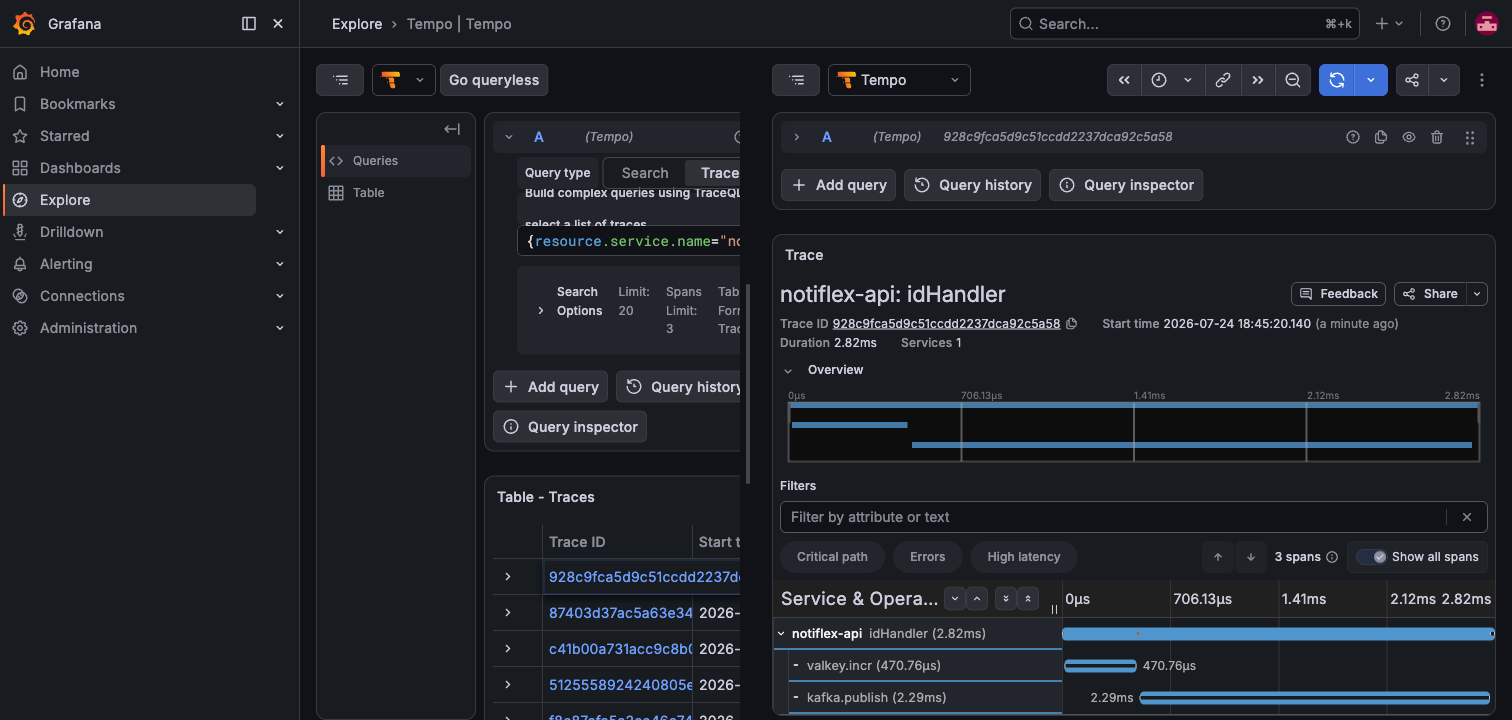
Task: Open Home from the sidebar
Action: 59,72
